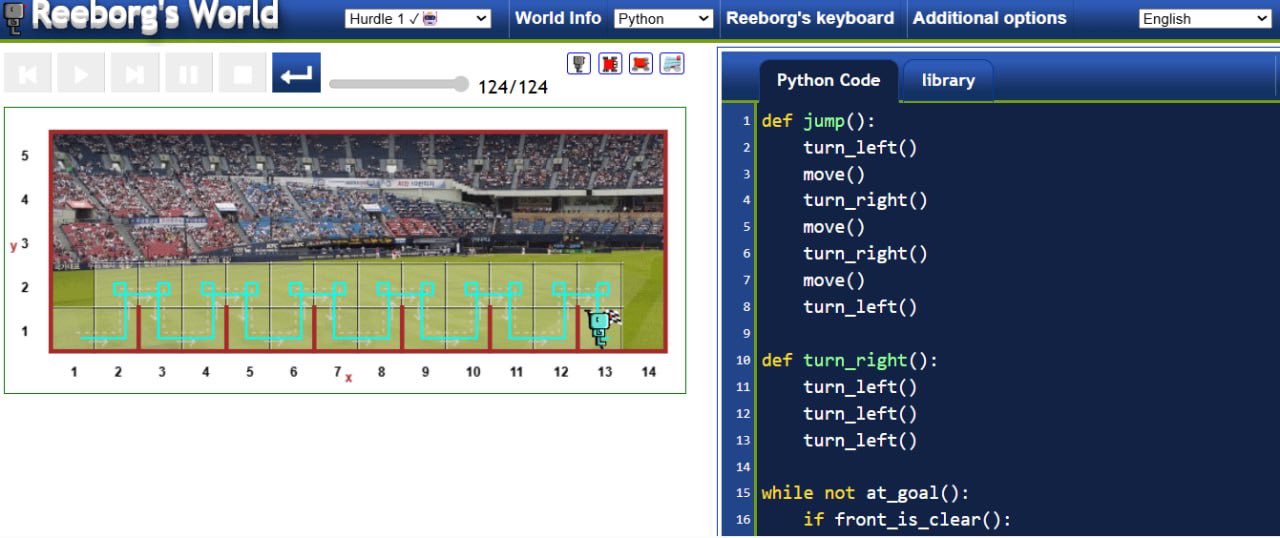
Task: Click line number 14 in gutter
Action: click(743, 467)
